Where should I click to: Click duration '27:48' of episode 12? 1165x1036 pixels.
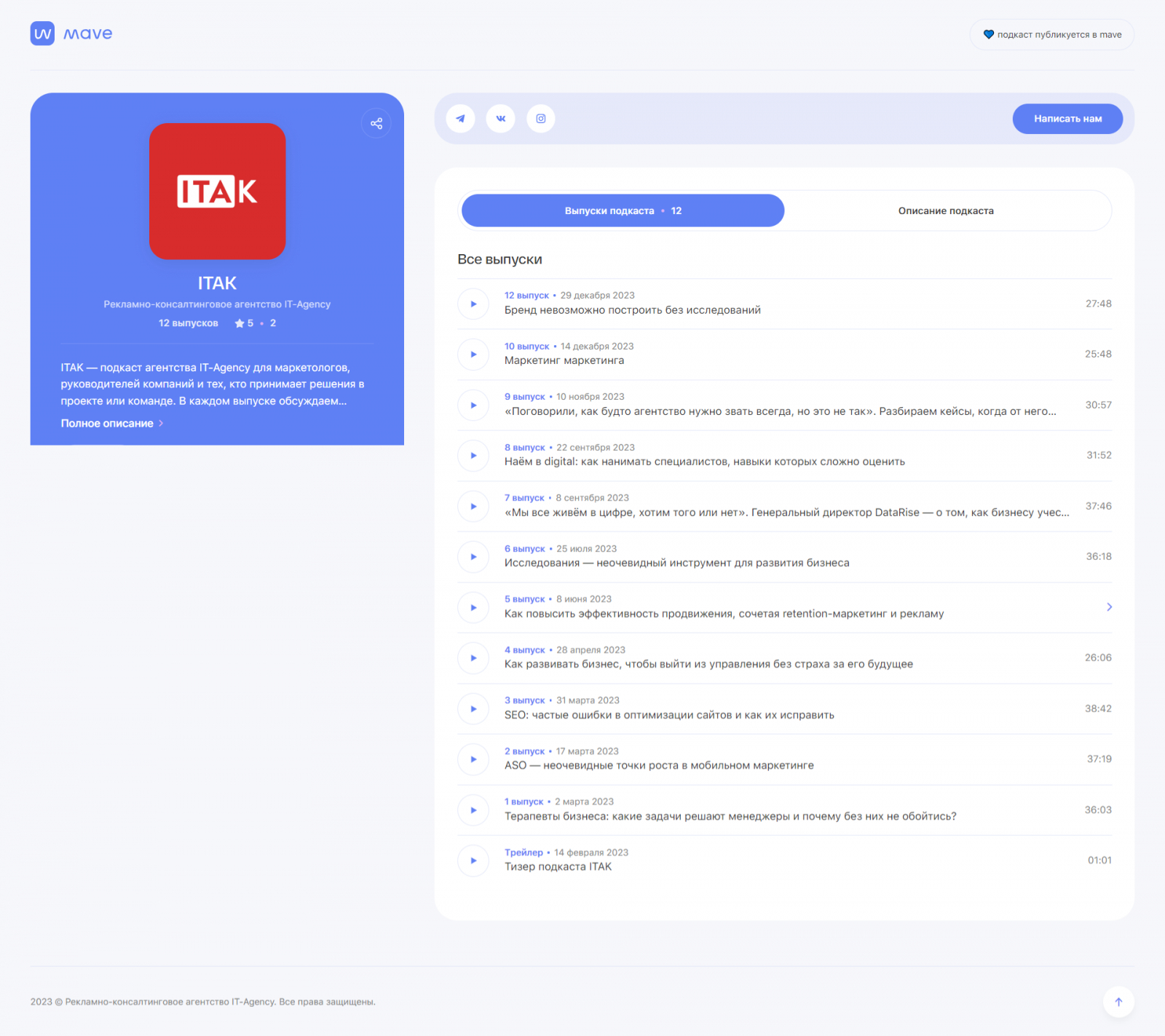pos(1098,304)
